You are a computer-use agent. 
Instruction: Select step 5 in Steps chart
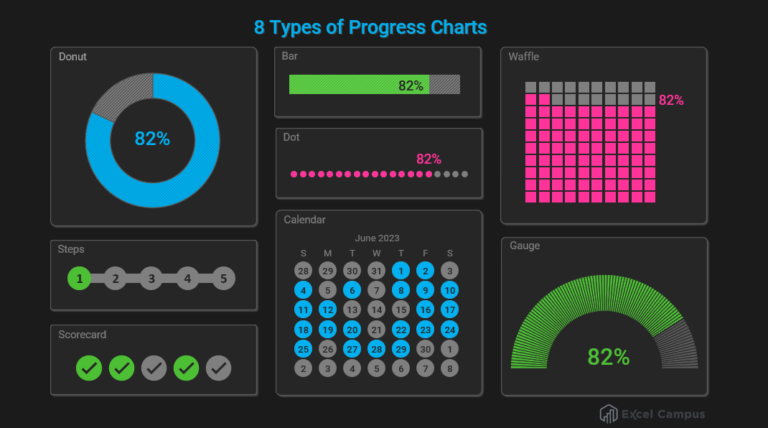223,279
